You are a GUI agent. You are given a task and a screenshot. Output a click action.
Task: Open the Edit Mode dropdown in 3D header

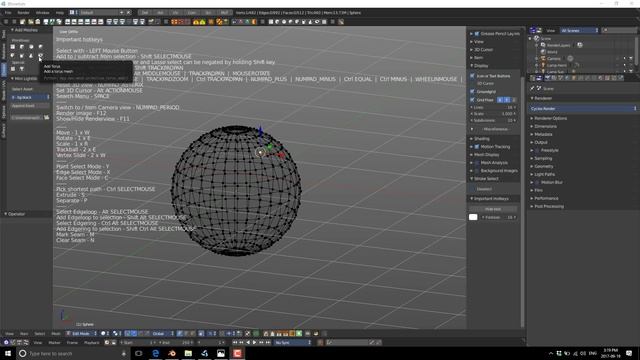[82, 333]
